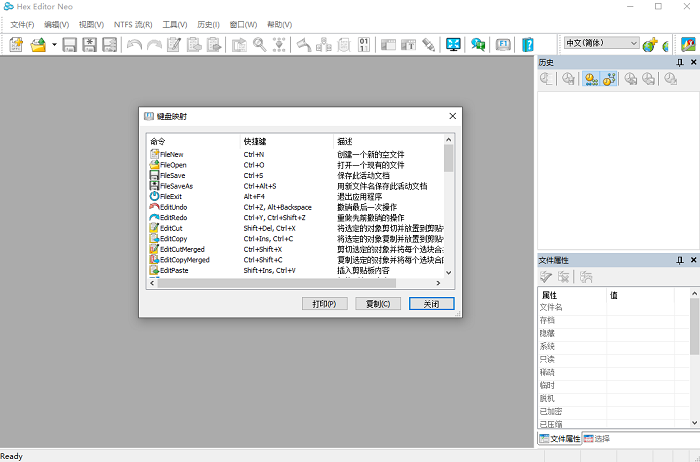Click the New File toolbar icon

[16, 44]
